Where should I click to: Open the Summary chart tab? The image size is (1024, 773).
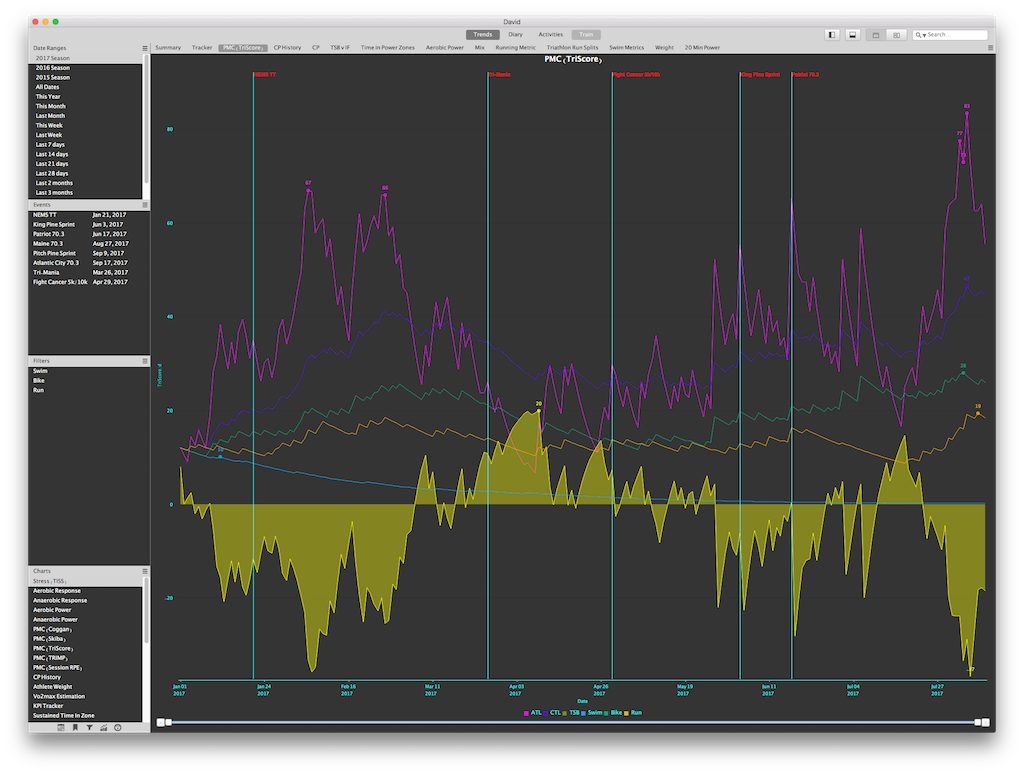[x=168, y=48]
